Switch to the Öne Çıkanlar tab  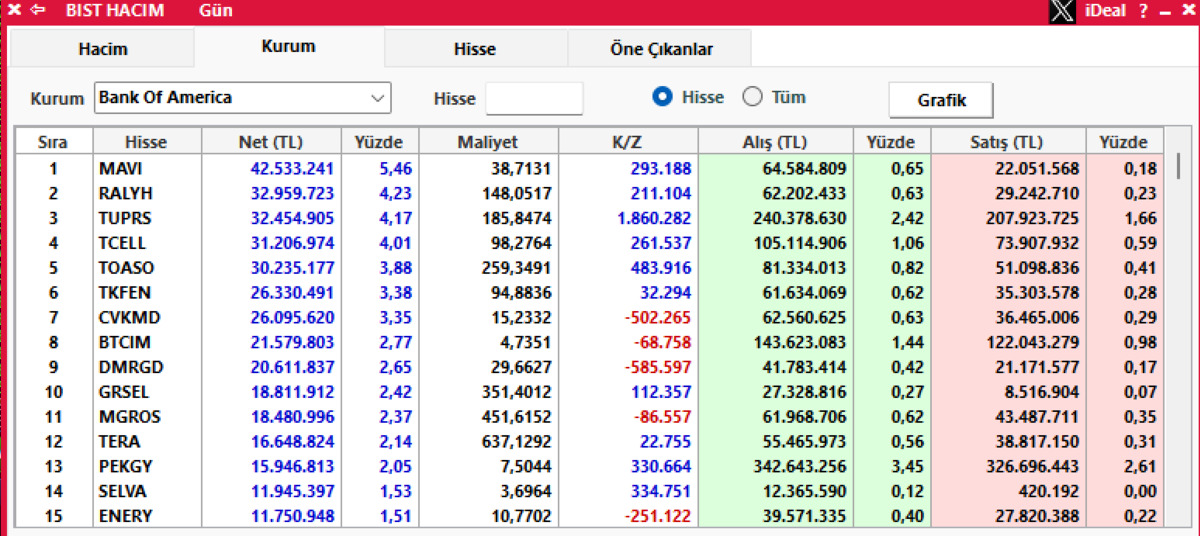click(660, 48)
